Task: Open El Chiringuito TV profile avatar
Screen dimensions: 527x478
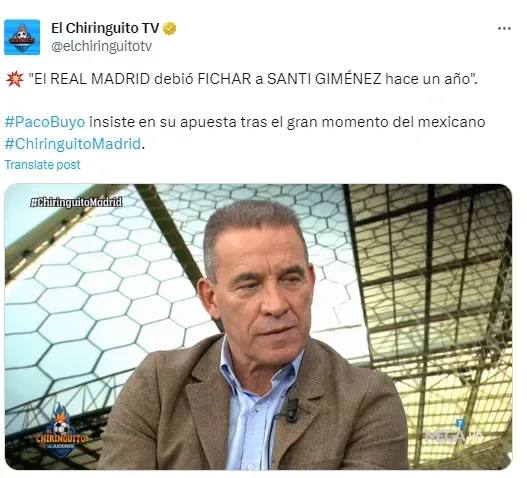Action: (22, 37)
